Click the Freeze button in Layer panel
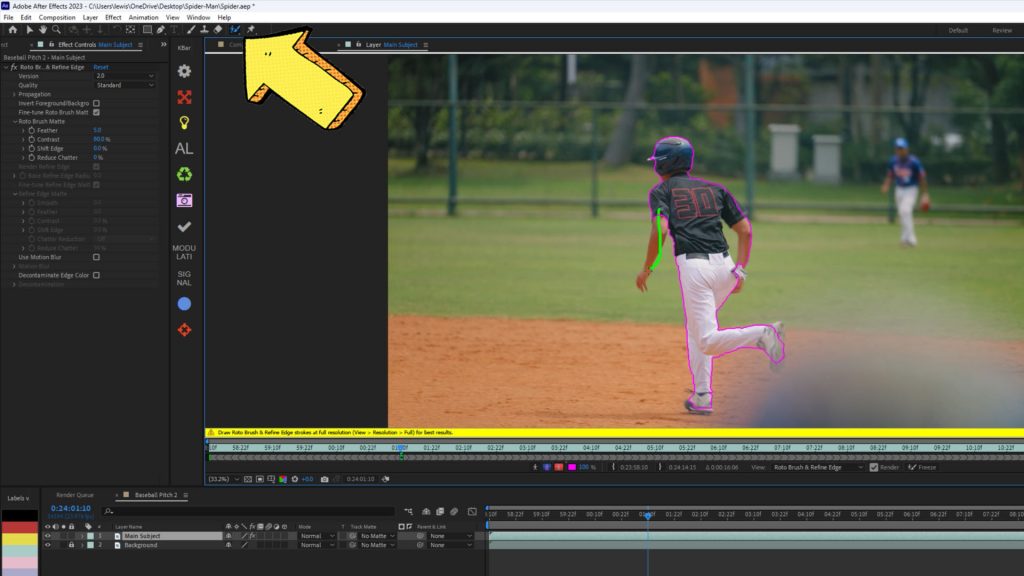This screenshot has height=576, width=1024. tap(922, 468)
